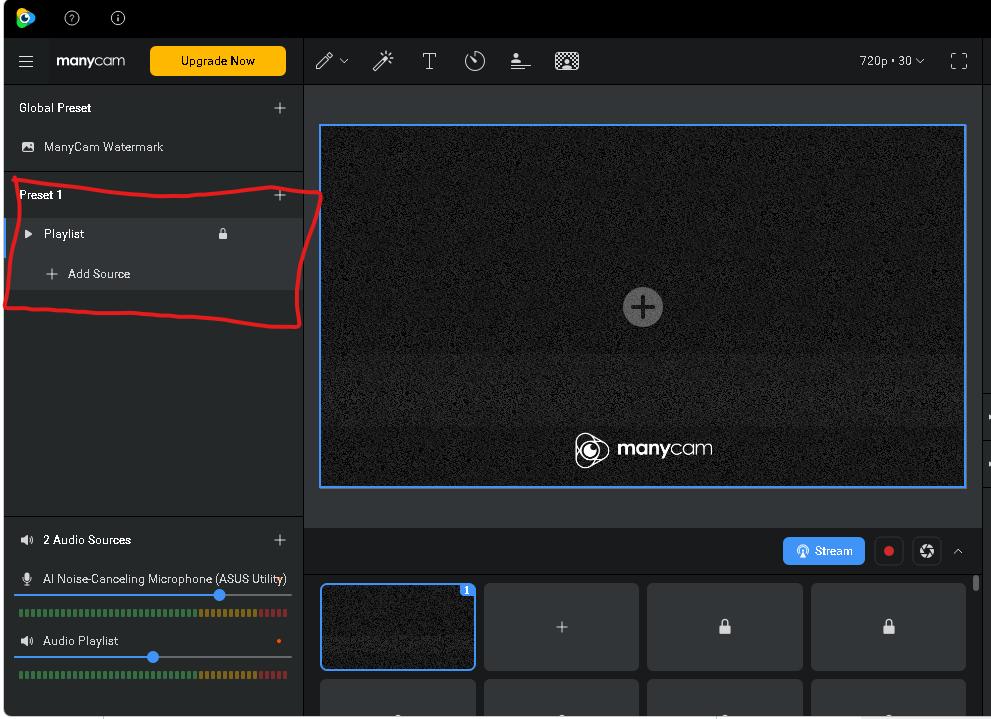The width and height of the screenshot is (991, 719).
Task: Select the Draw pencil tool
Action: tap(324, 61)
